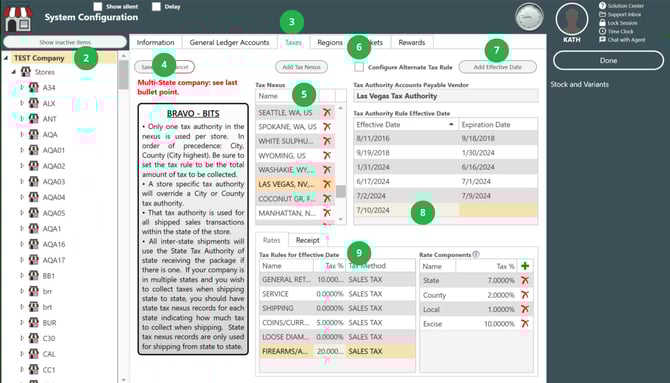Click the Rate Components info icon
The image size is (670, 383).
click(x=476, y=254)
